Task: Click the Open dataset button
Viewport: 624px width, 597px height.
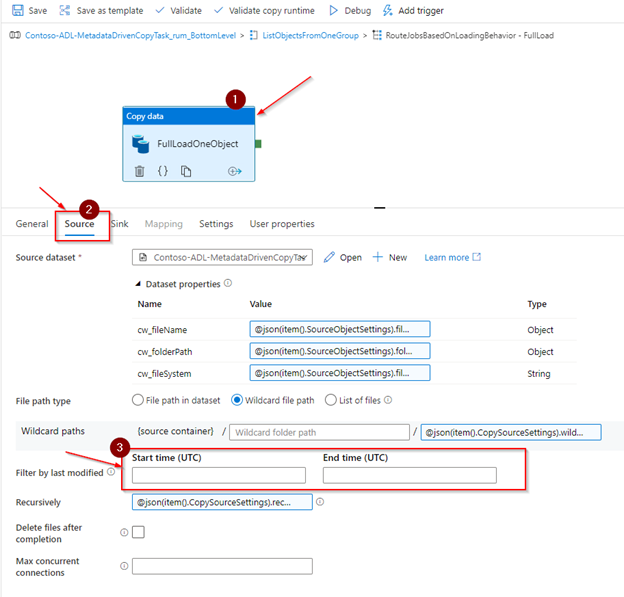Action: (x=343, y=257)
